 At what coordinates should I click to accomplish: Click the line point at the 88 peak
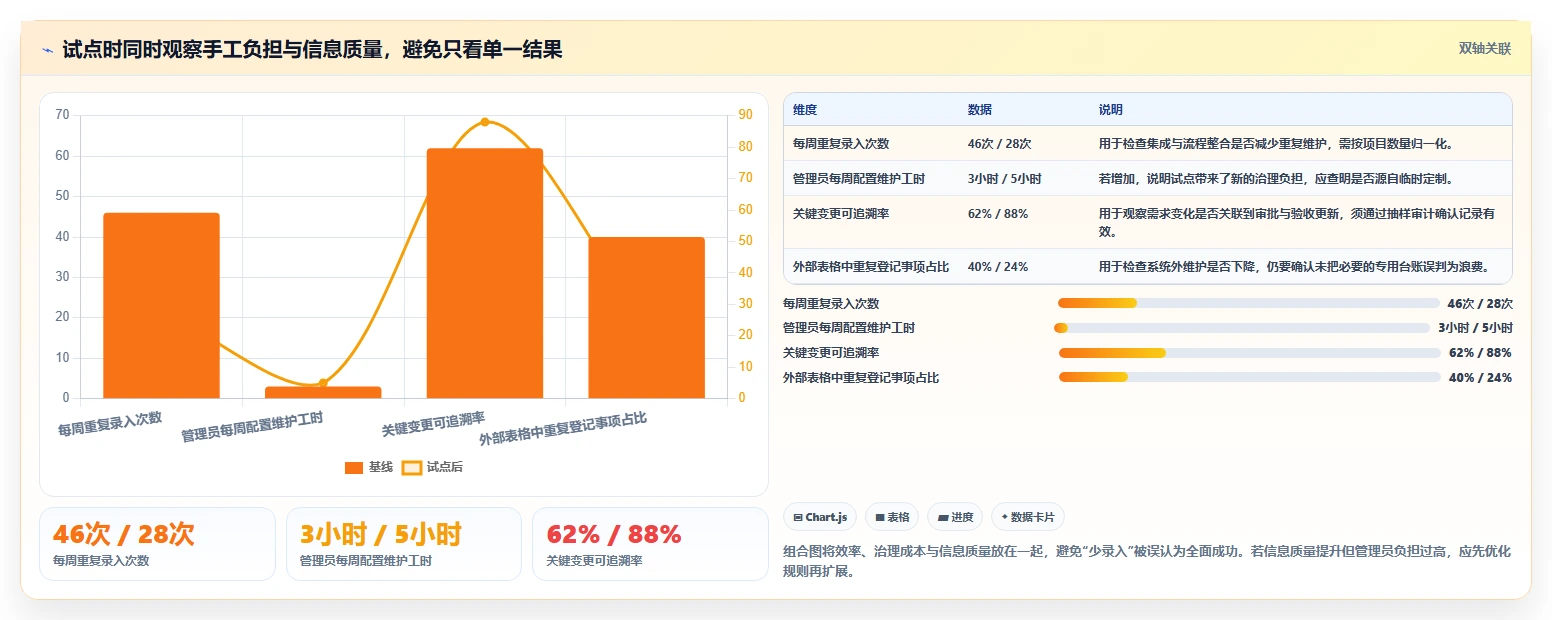coord(485,122)
